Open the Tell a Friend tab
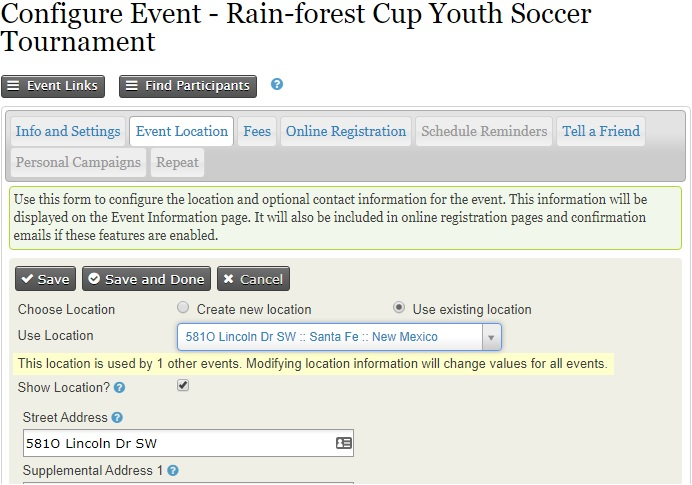This screenshot has width=692, height=485. coord(601,132)
